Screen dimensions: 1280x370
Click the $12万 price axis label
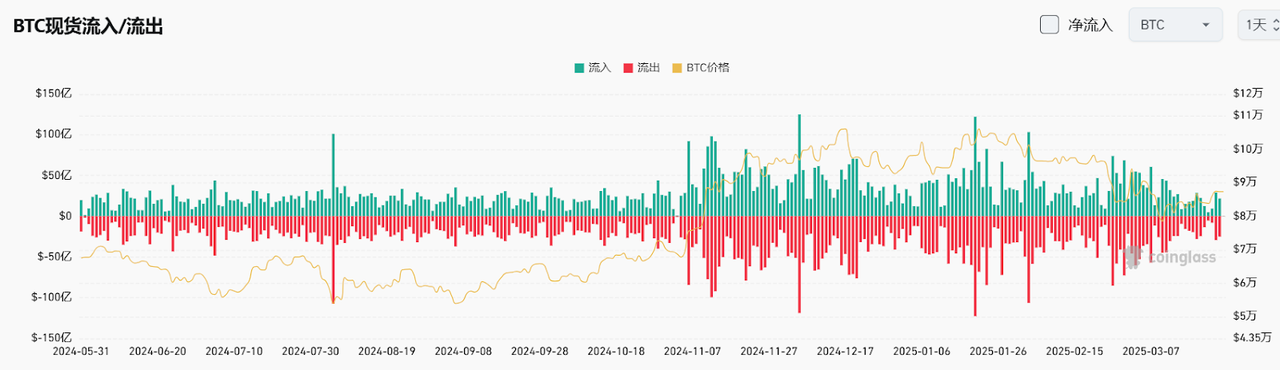[x=1248, y=93]
